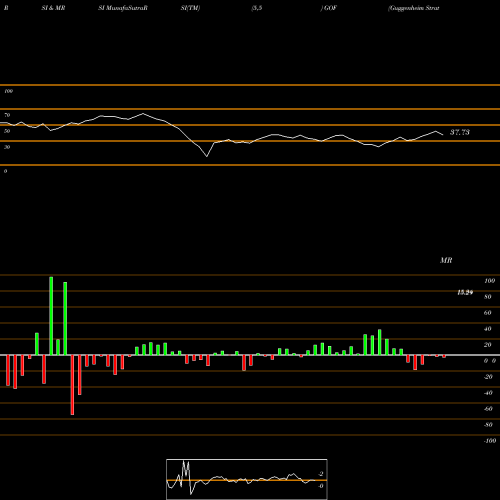Click the 'SI MunafaSutraR' header text
This screenshot has height=500, width=500.
(x=123, y=8)
